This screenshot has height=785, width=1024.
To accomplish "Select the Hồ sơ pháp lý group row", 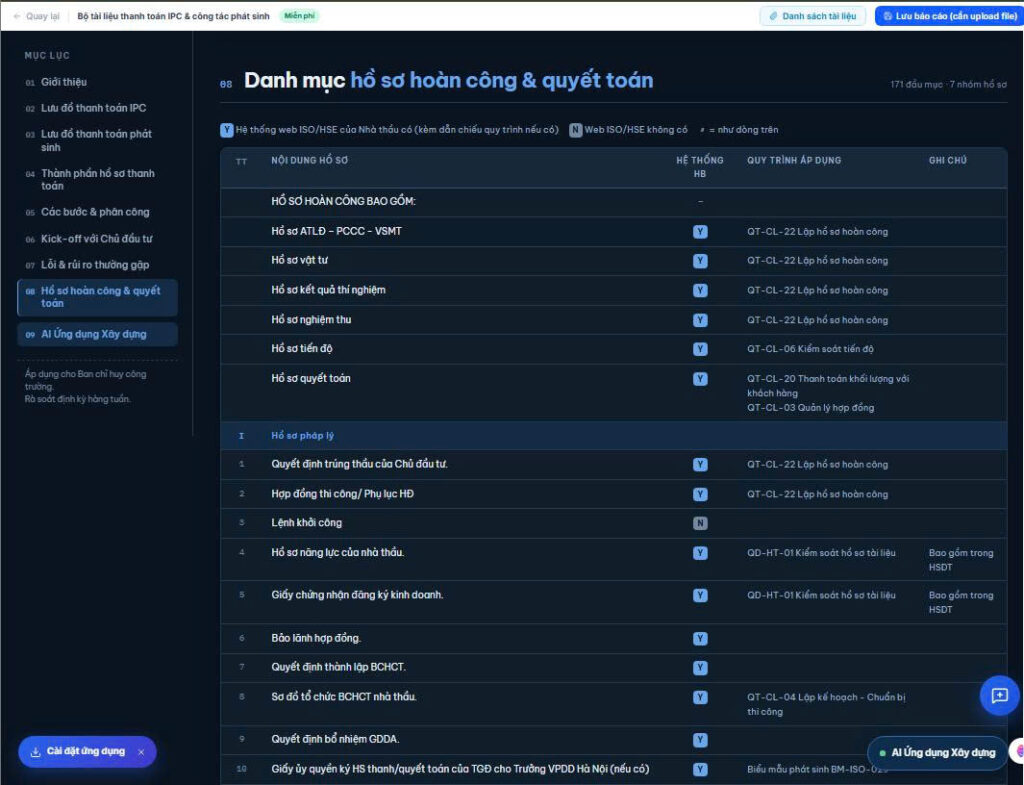I will [x=614, y=436].
